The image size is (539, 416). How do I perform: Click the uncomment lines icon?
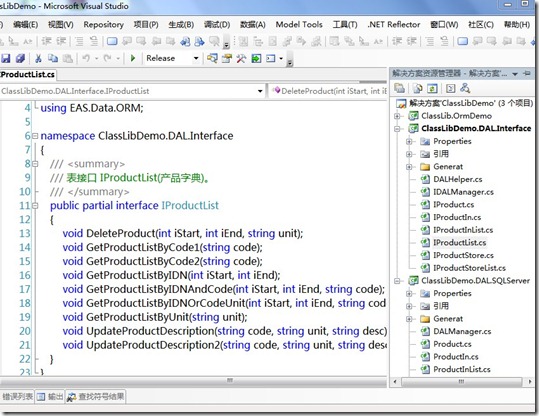coord(94,42)
